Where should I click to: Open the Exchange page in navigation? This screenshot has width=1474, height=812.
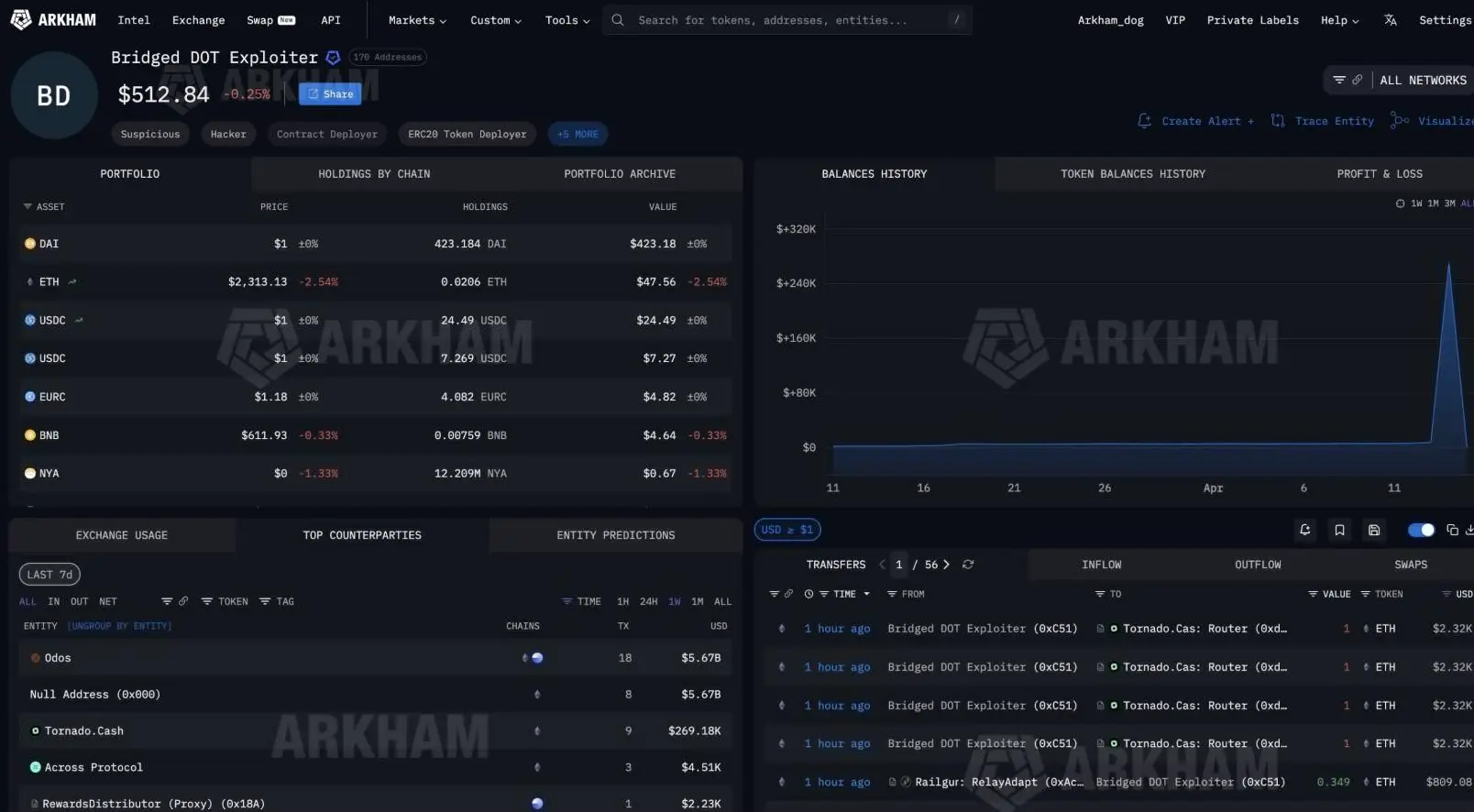point(198,19)
